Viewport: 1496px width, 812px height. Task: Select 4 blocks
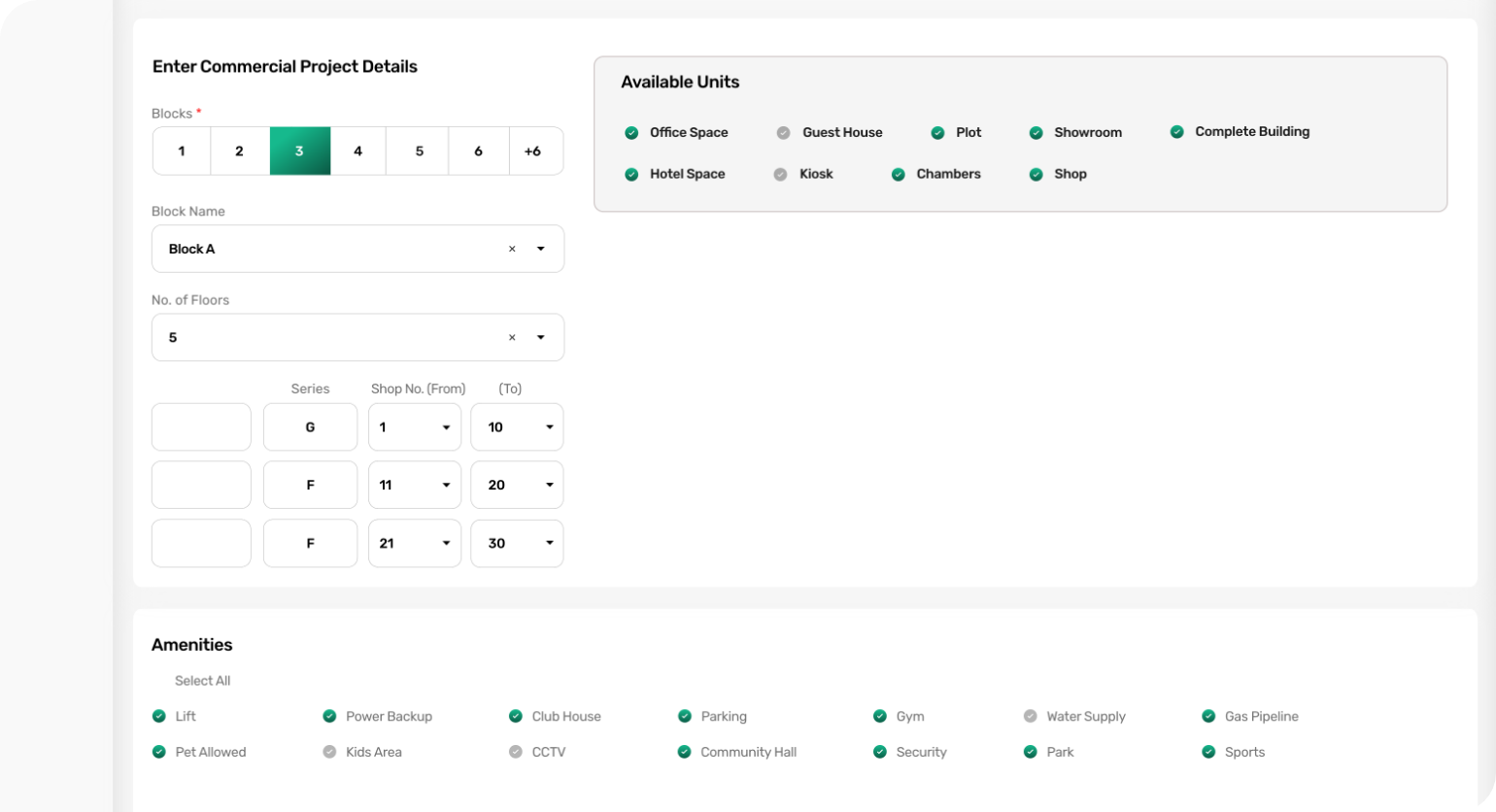tap(358, 152)
